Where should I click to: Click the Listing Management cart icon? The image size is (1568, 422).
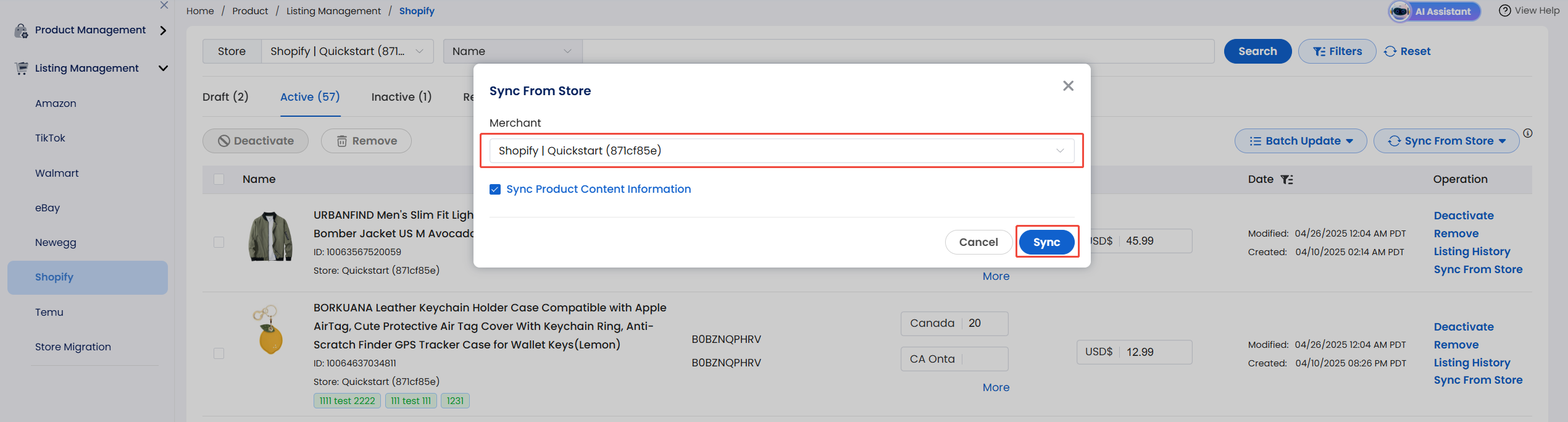[x=22, y=68]
